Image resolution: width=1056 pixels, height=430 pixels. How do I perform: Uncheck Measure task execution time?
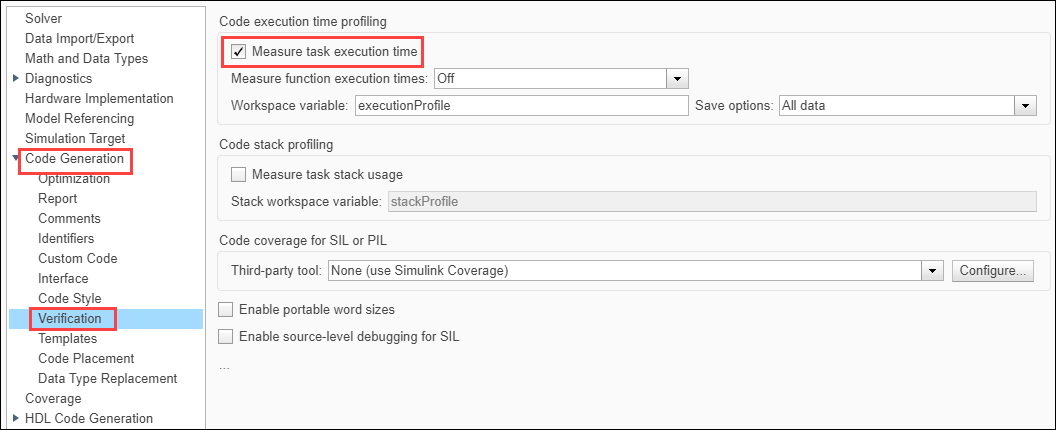point(239,50)
